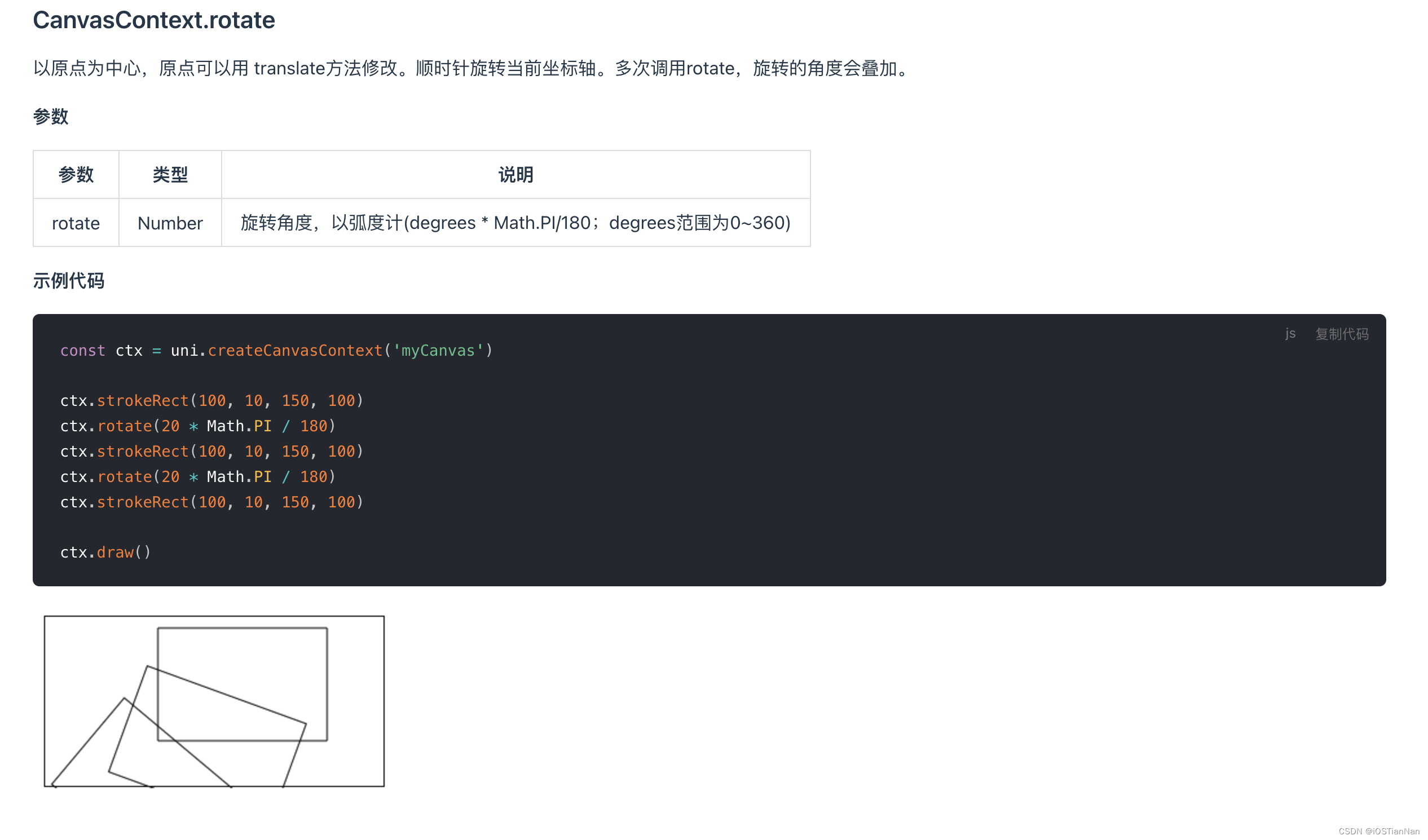Click the 复制代码 copy code button
Viewport: 1428px width, 840px height.
(1341, 334)
